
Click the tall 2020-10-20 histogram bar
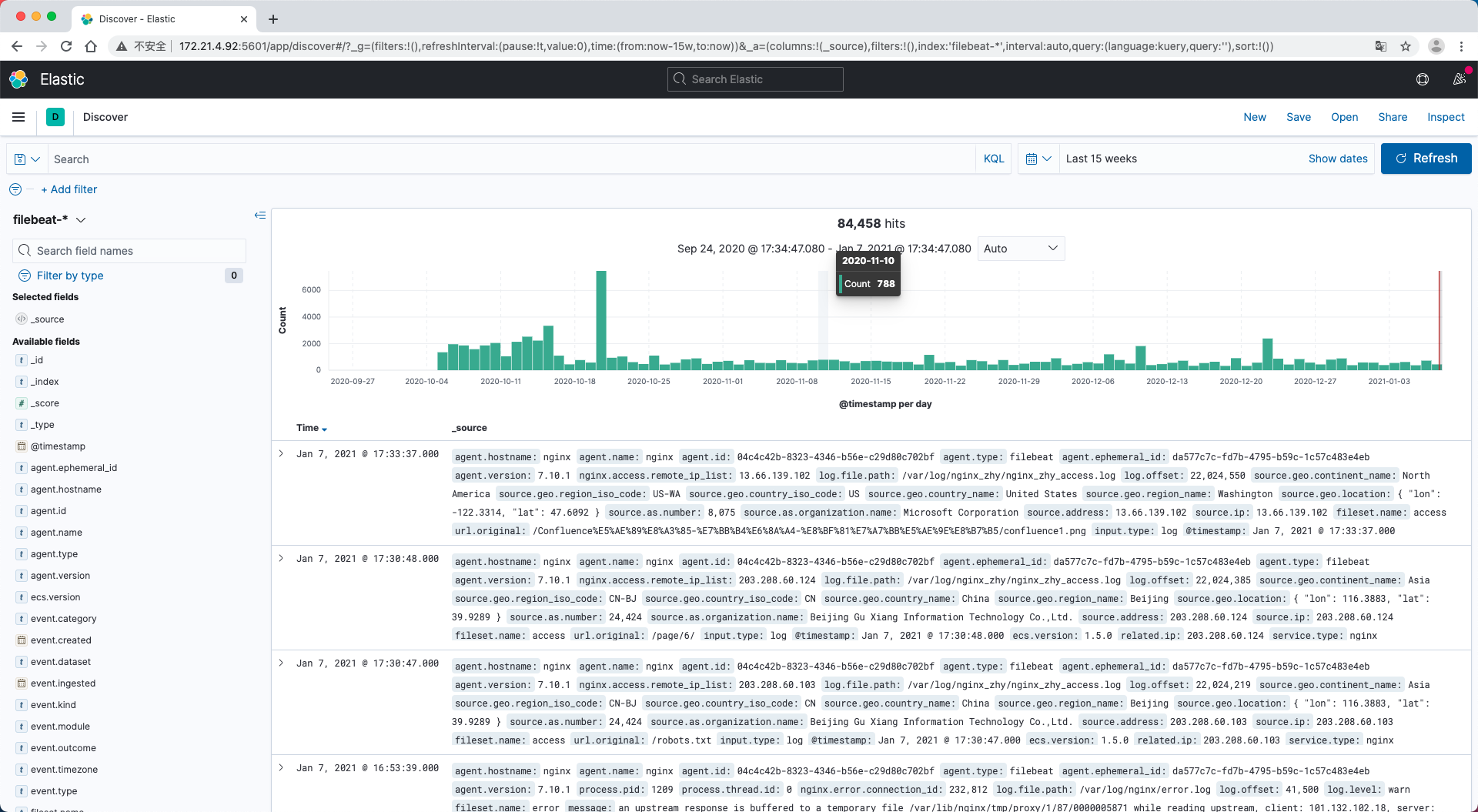[x=601, y=320]
